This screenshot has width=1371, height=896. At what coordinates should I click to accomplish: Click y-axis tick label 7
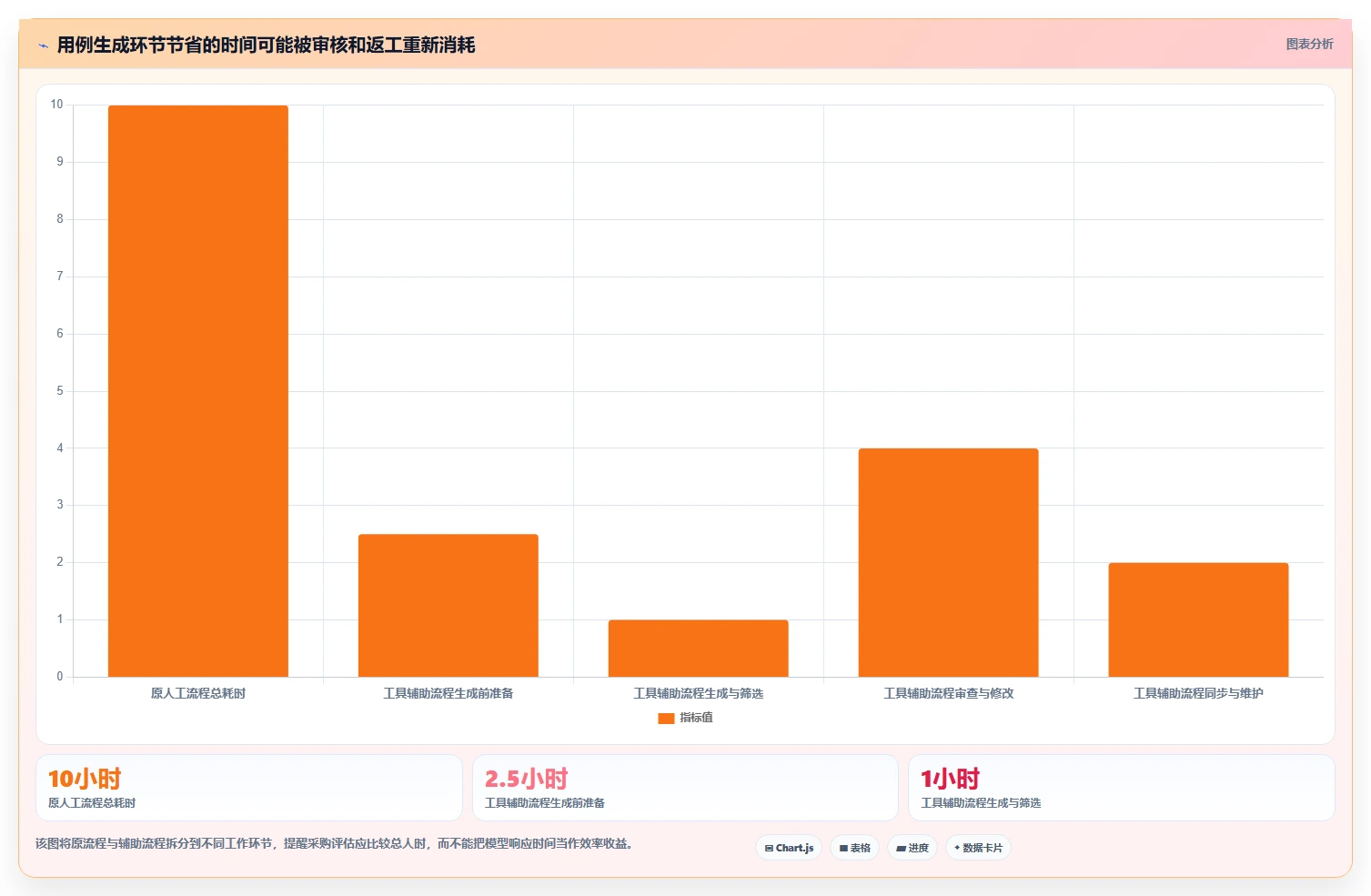[x=60, y=277]
